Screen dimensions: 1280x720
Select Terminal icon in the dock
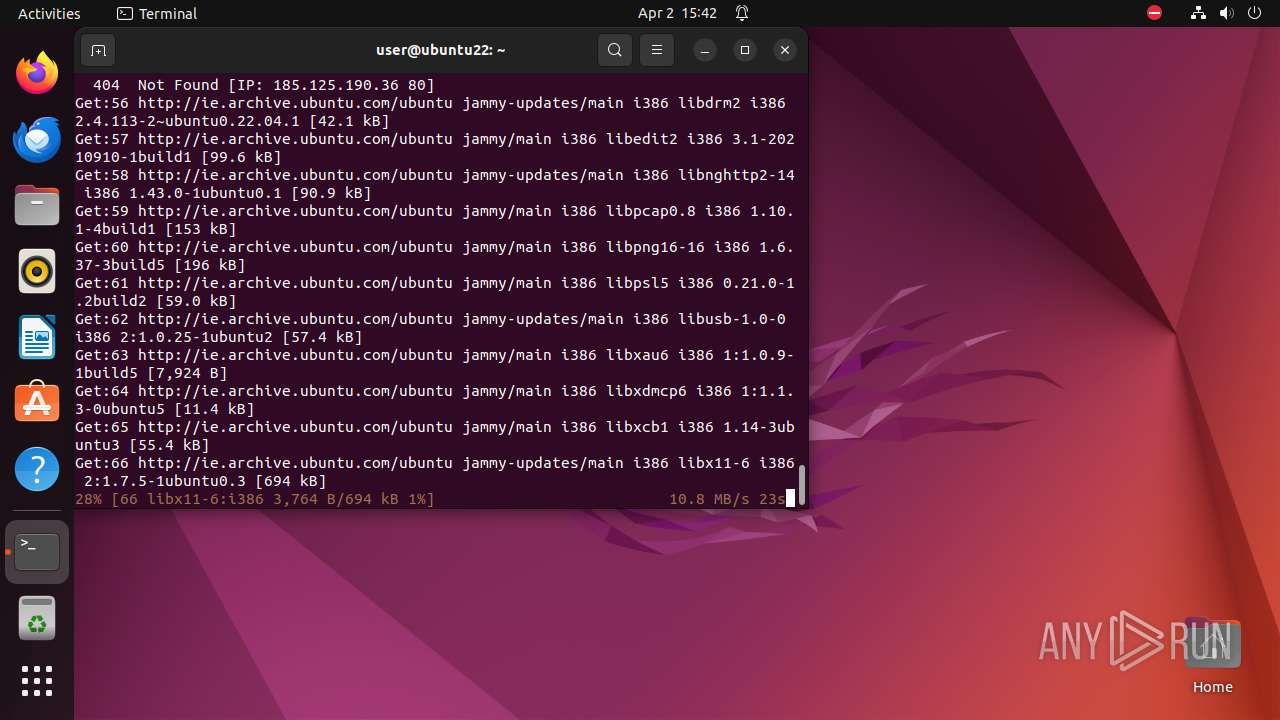37,552
